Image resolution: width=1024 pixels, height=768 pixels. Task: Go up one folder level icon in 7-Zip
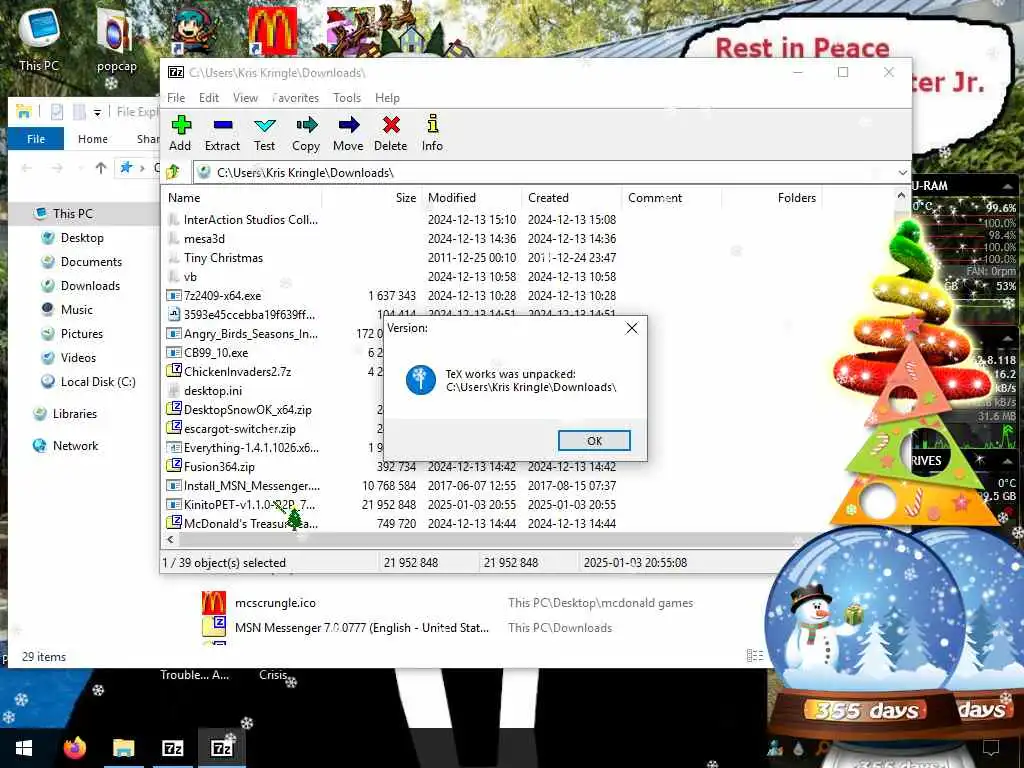pos(174,172)
